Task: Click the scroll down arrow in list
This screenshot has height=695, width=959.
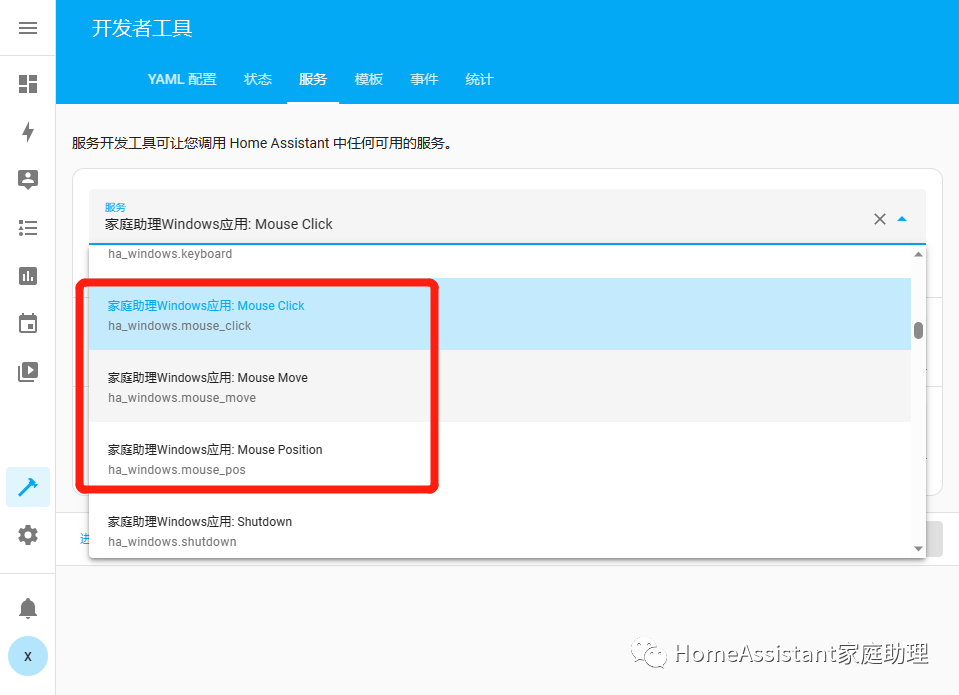Action: (918, 549)
